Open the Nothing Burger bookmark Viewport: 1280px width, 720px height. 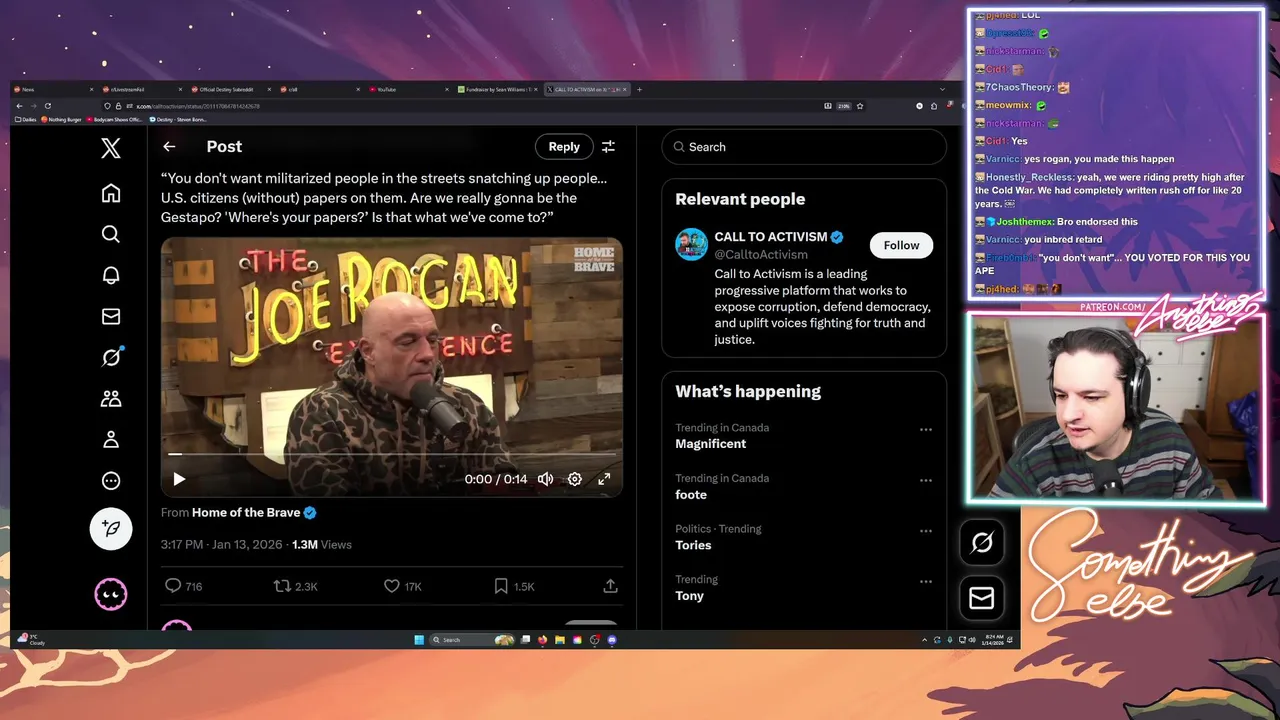[62, 119]
